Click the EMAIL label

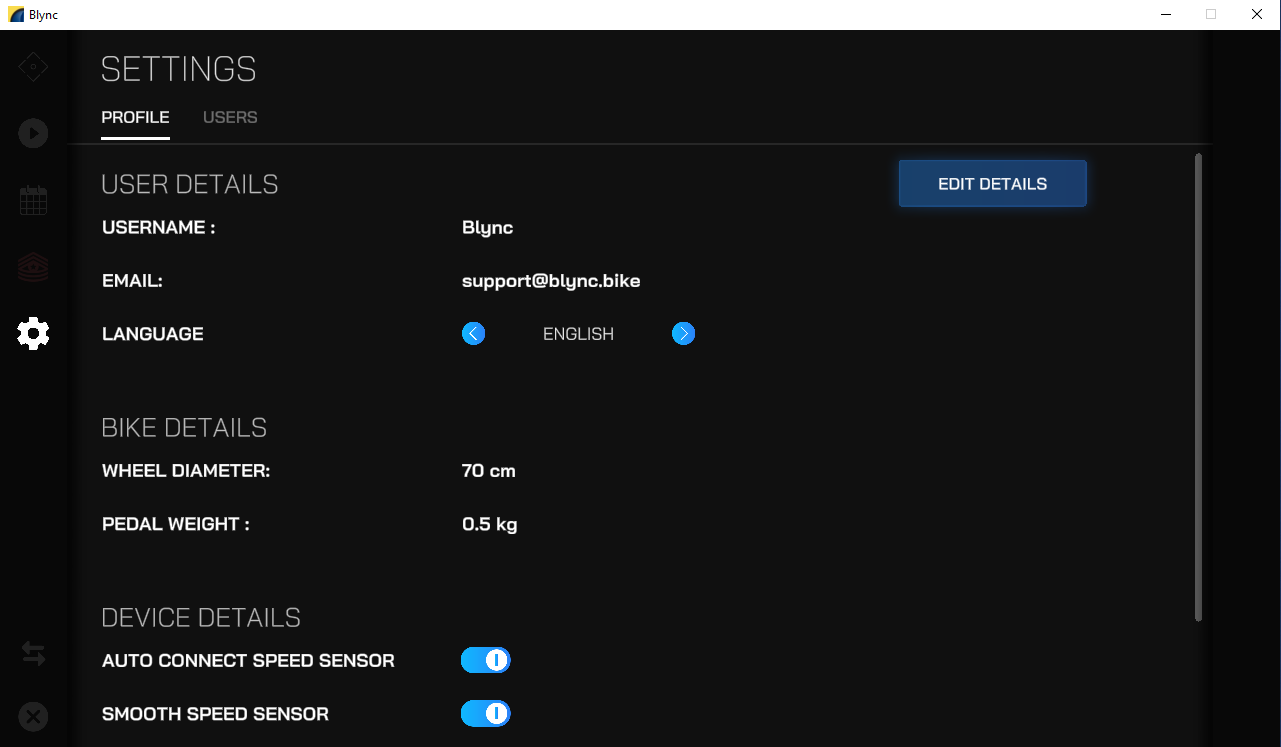(x=132, y=281)
